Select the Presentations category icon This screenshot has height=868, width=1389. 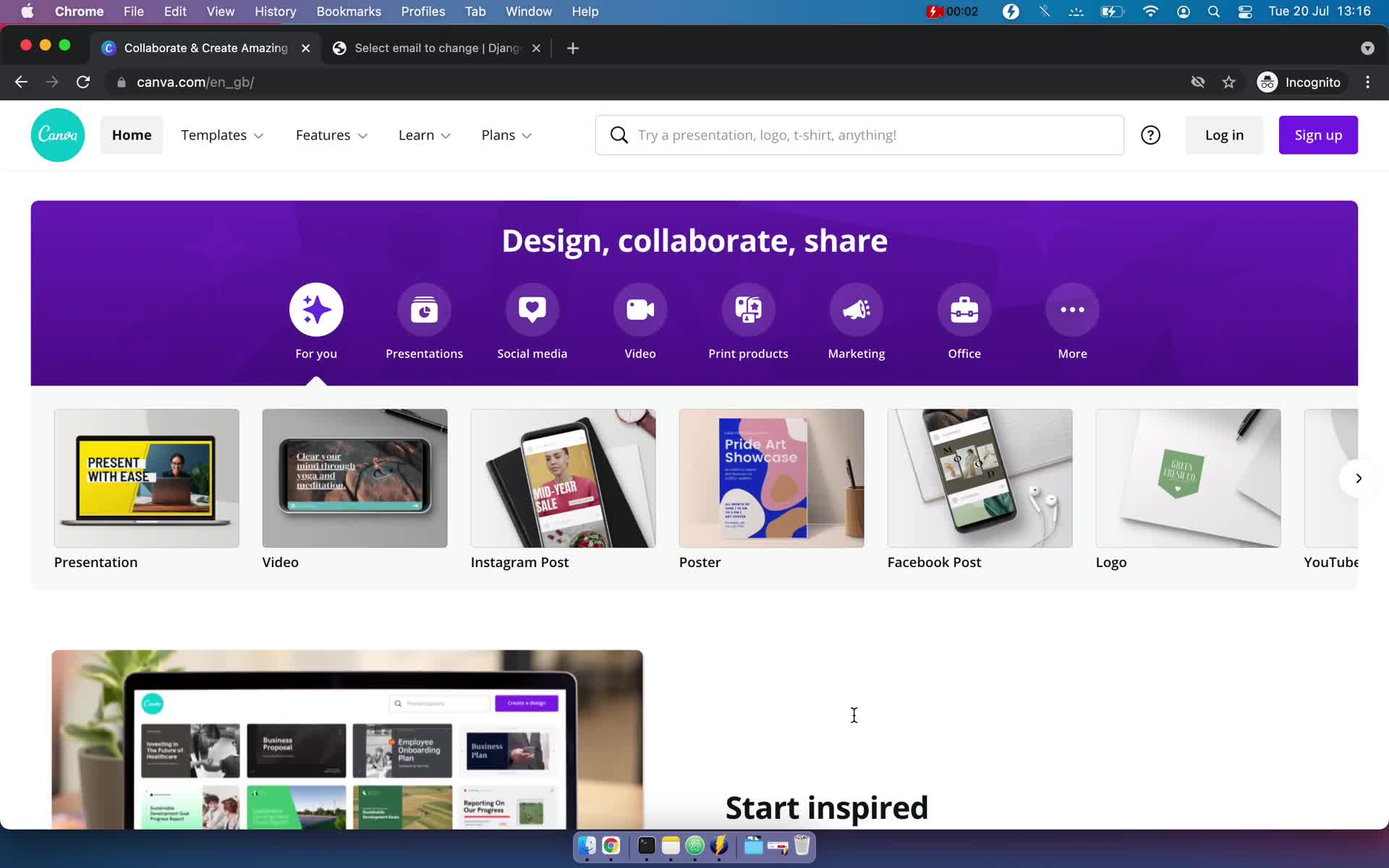point(424,309)
